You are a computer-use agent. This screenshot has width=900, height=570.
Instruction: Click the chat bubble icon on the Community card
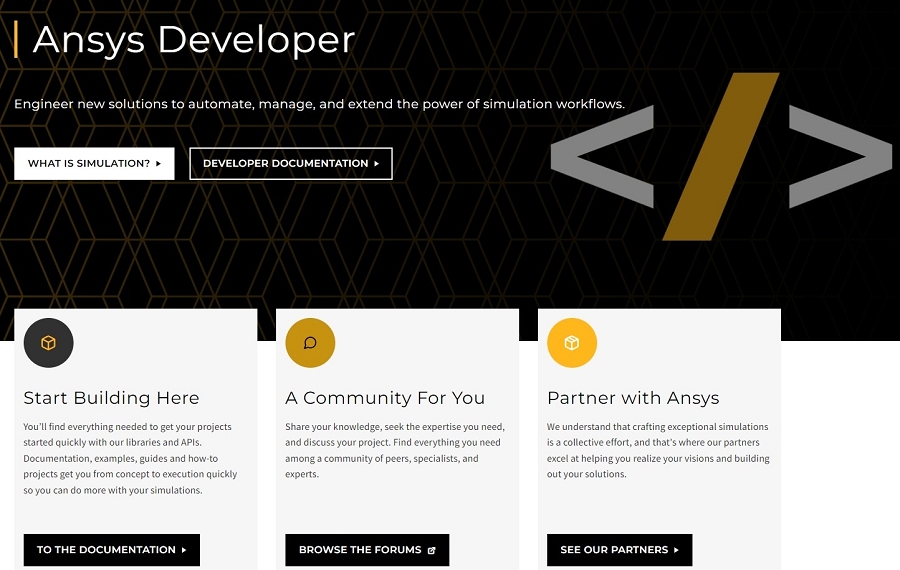tap(310, 343)
